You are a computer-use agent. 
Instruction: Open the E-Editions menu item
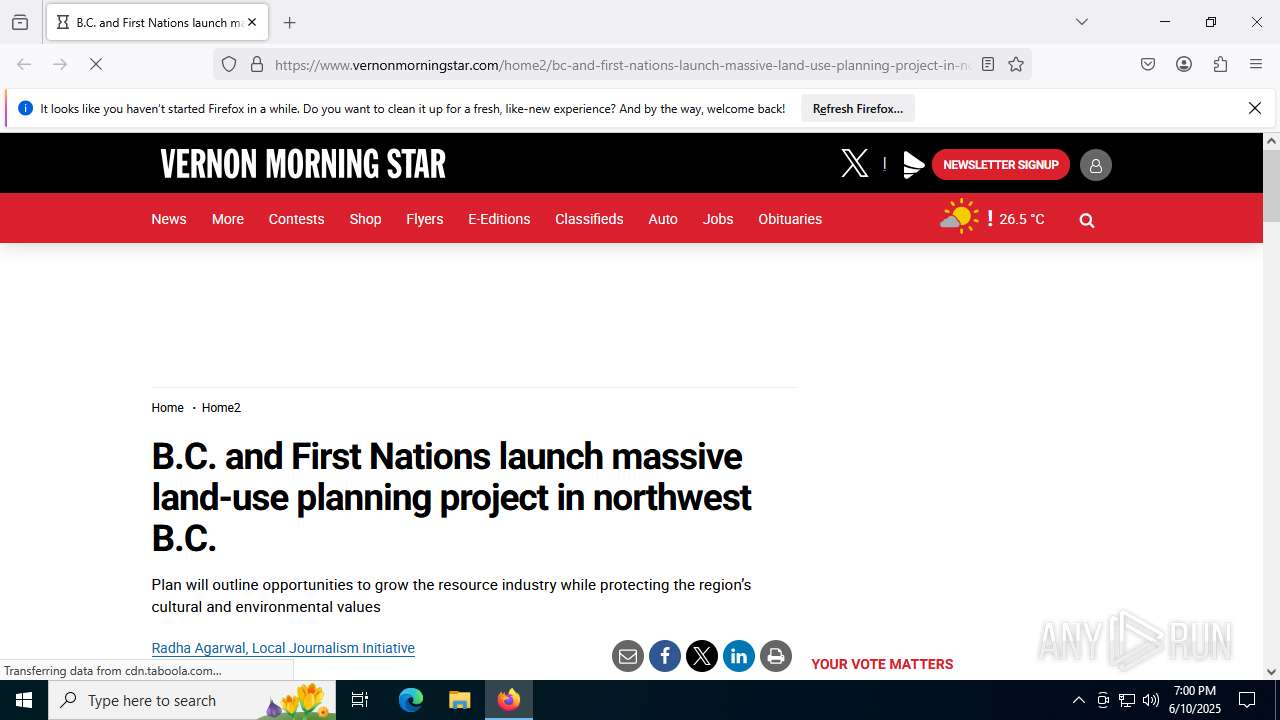coord(499,219)
